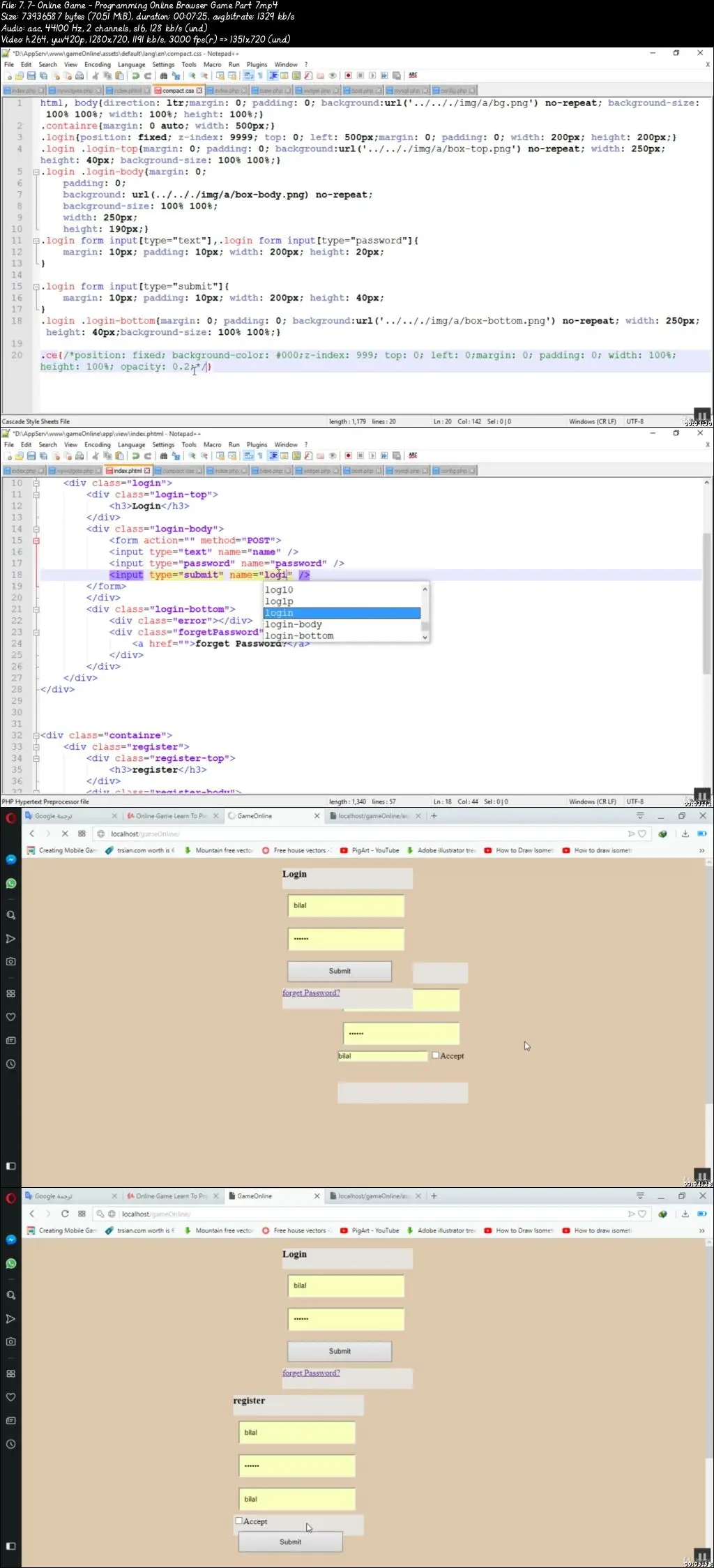714x1568 pixels.
Task: Open the Language menu in the compact.css window
Action: pyautogui.click(x=131, y=64)
